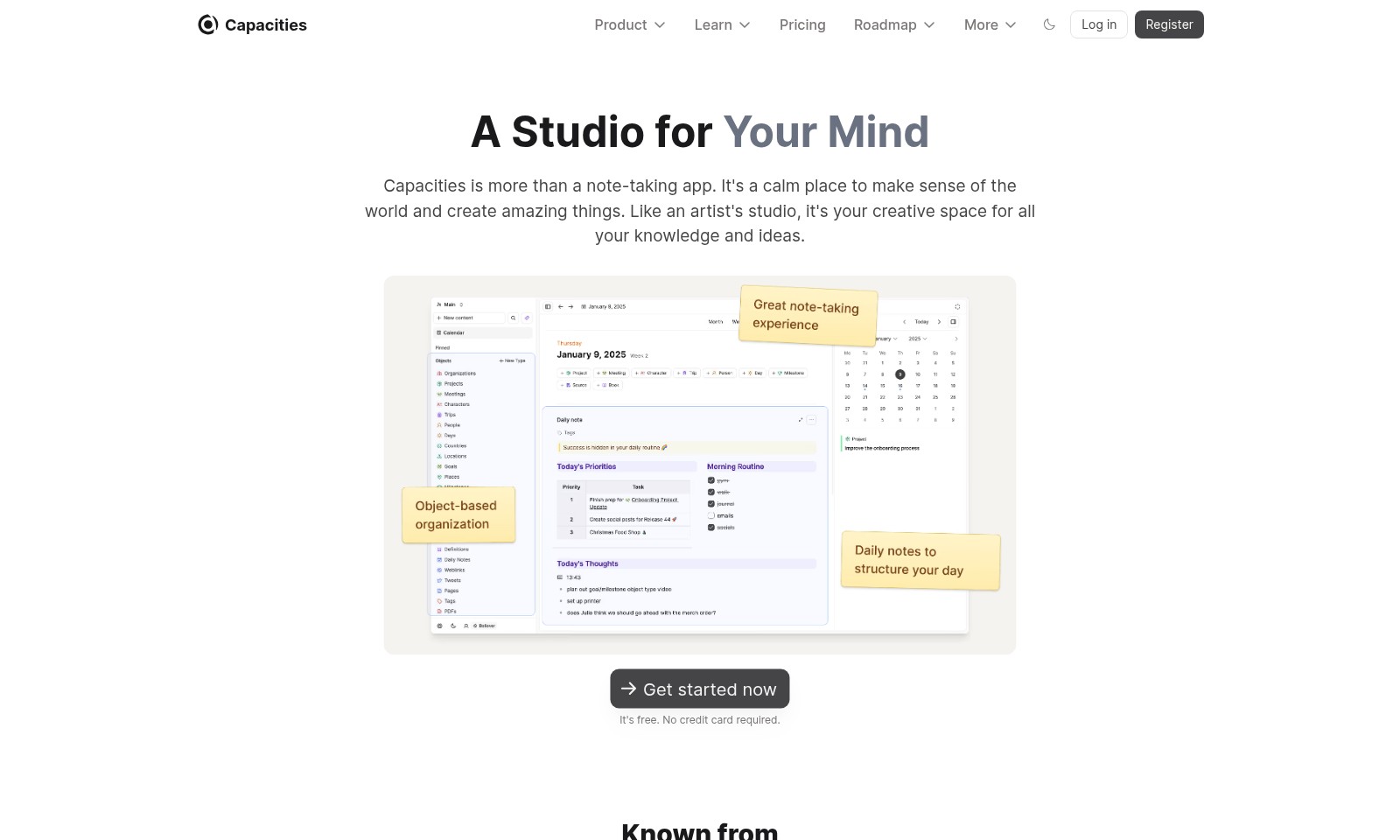Click the 'Daily notes to structure your day' note
The width and height of the screenshot is (1400, 840).
[x=920, y=560]
